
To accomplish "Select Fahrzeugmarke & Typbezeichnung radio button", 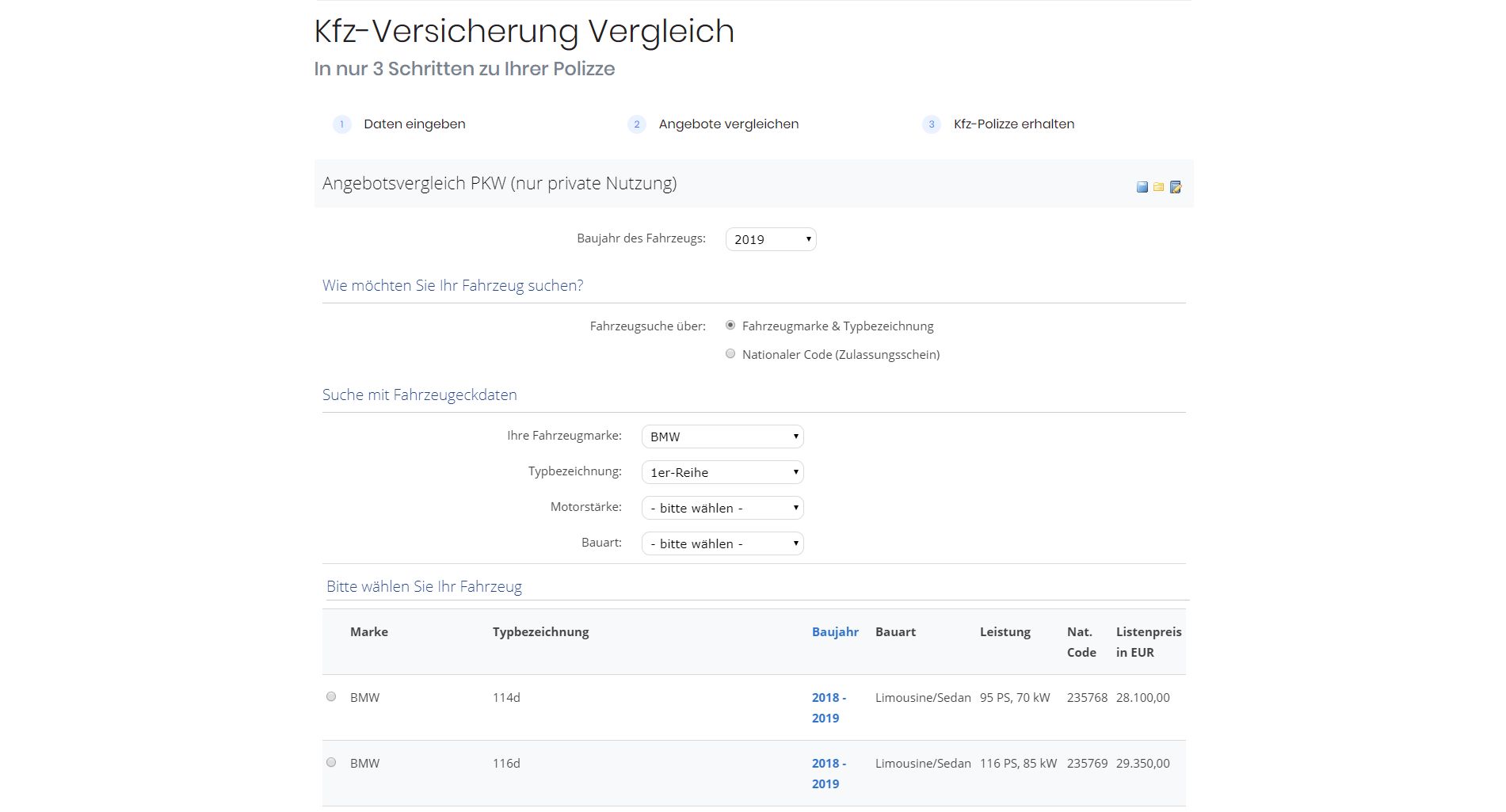I will (730, 326).
